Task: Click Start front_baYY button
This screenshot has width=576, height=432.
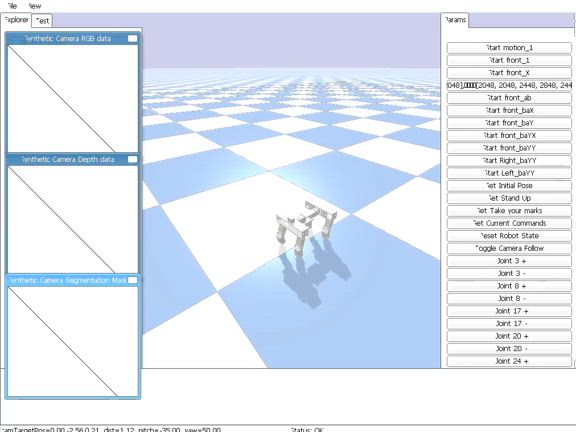Action: [x=509, y=148]
